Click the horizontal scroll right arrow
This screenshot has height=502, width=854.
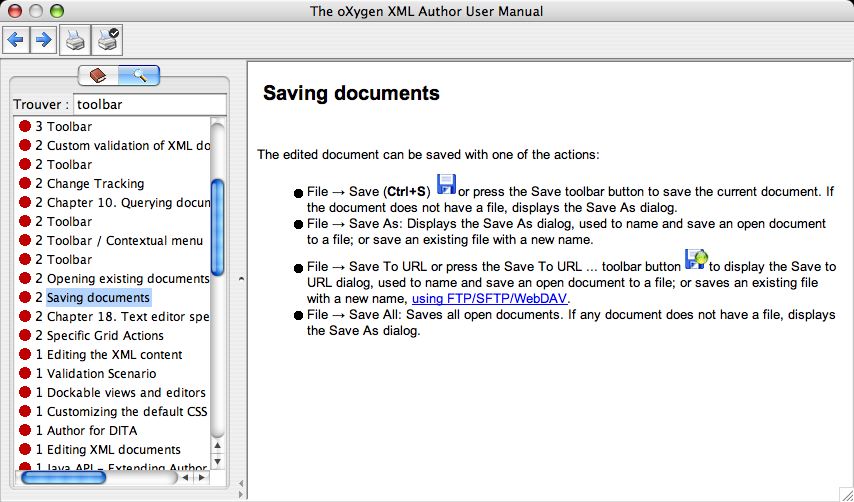202,477
